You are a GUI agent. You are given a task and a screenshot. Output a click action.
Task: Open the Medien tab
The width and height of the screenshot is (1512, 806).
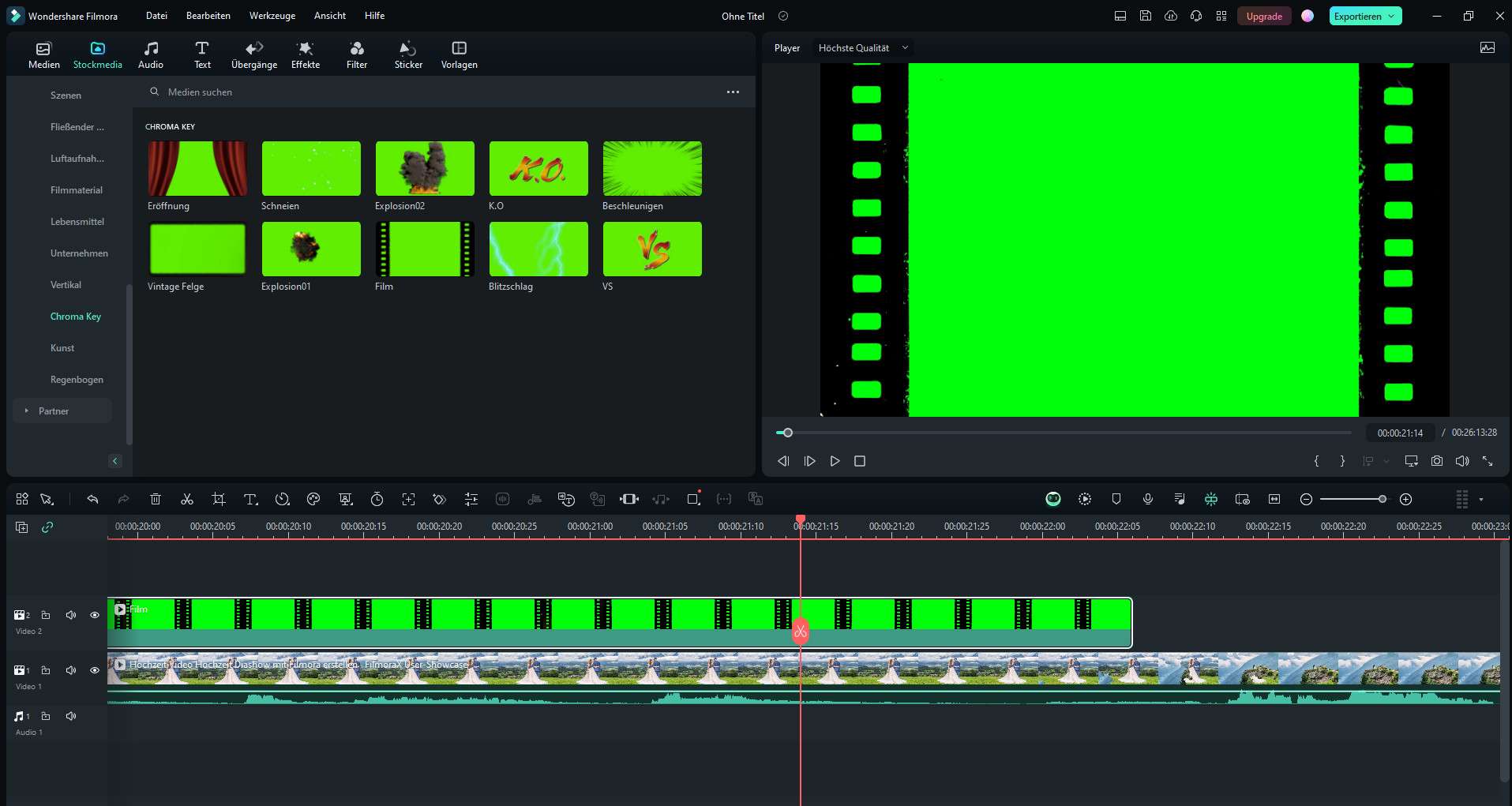[43, 55]
